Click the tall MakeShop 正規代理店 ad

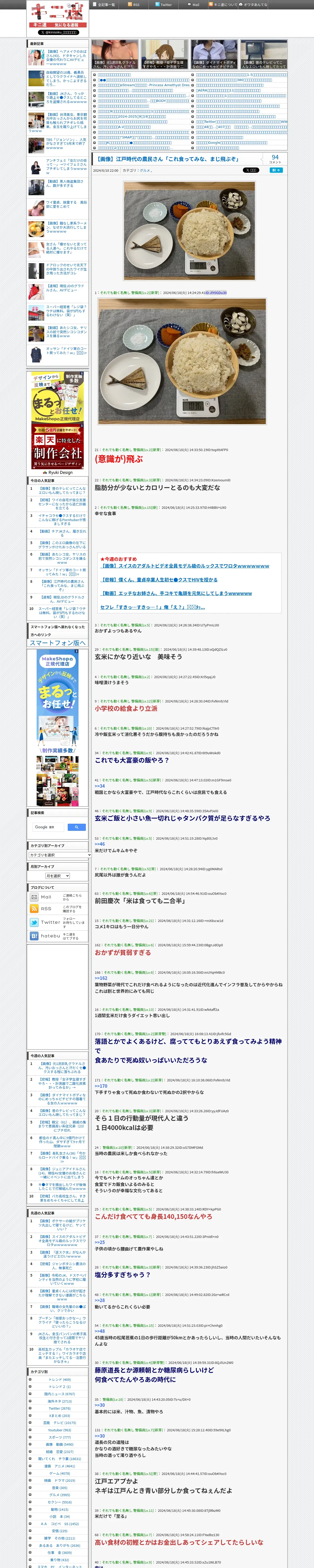57,727
